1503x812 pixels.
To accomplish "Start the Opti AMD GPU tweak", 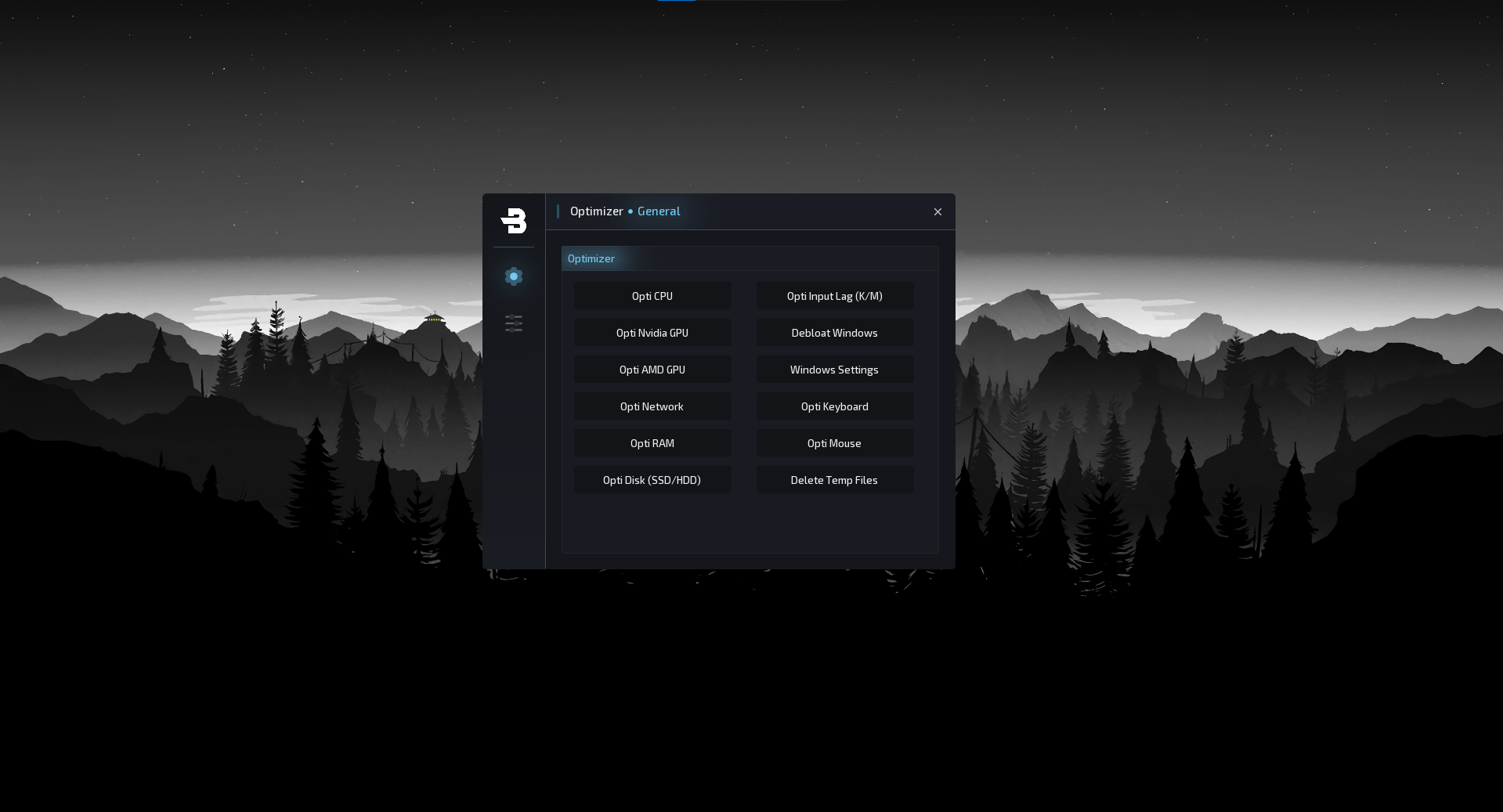I will (x=652, y=370).
